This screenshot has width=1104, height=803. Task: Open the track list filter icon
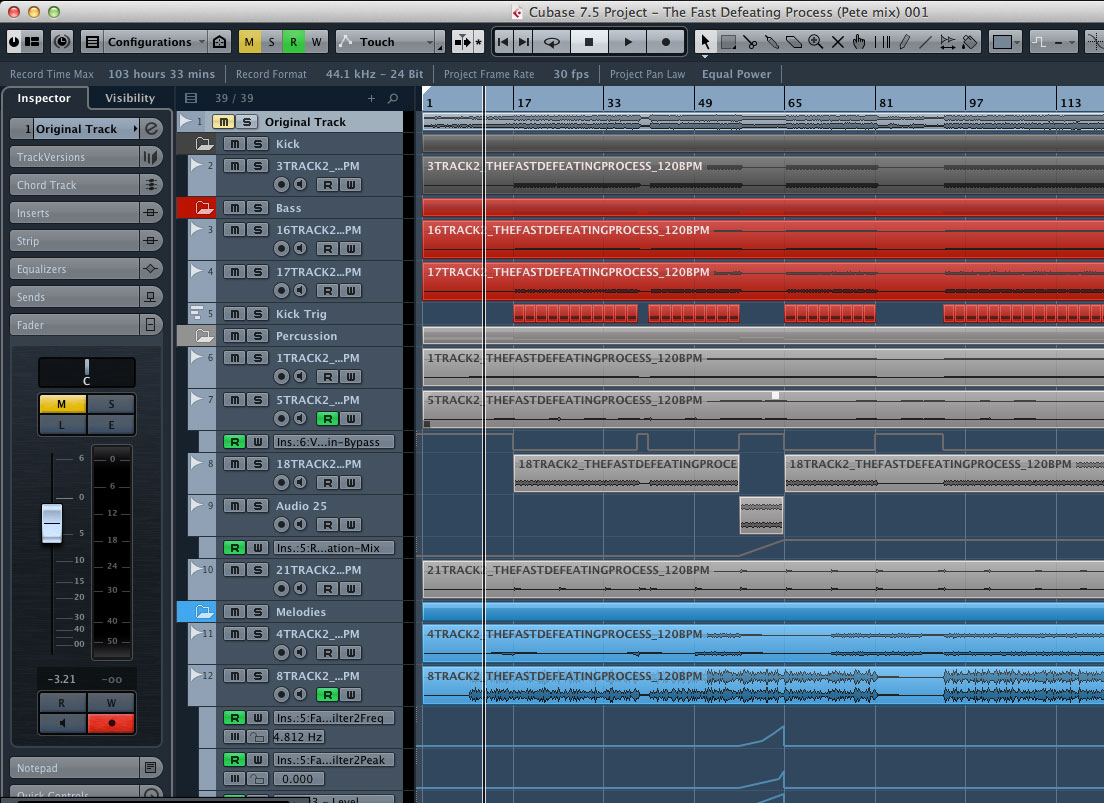tap(191, 99)
